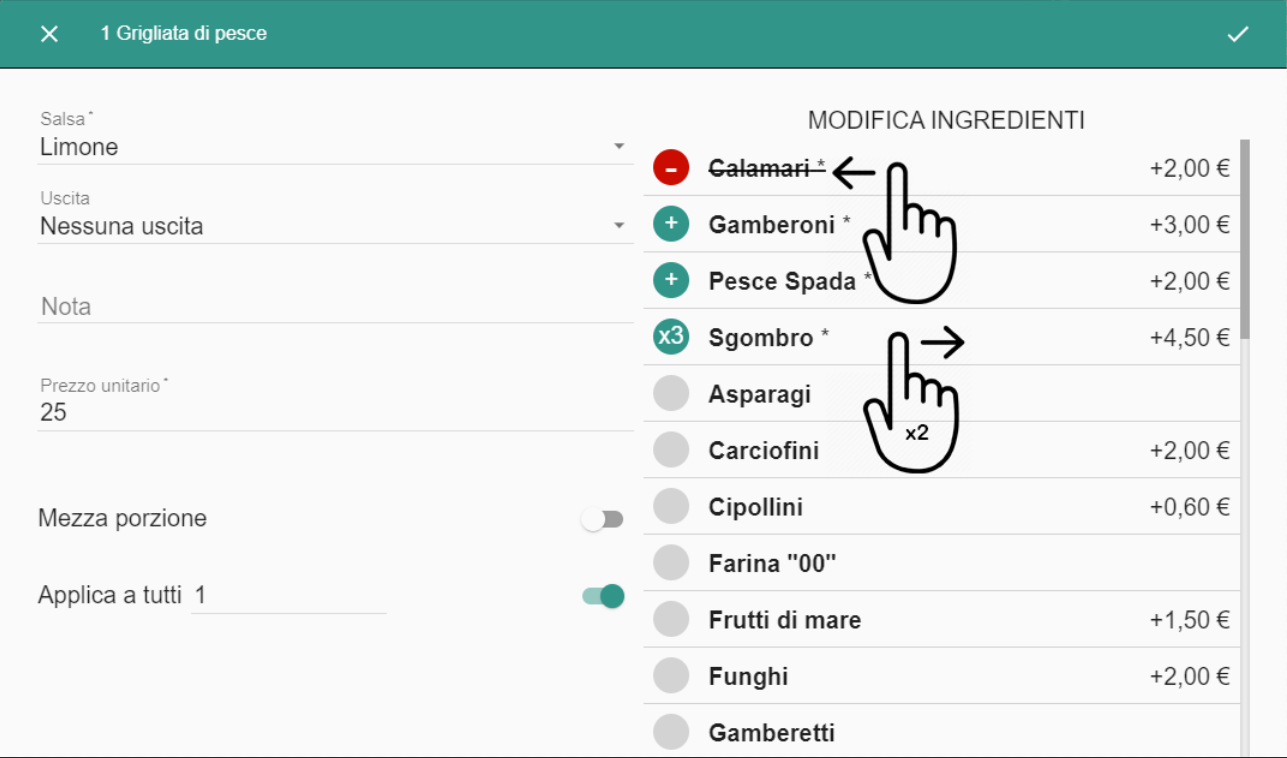Disable the Applica a tutti switch
The image size is (1287, 758).
pyautogui.click(x=603, y=596)
